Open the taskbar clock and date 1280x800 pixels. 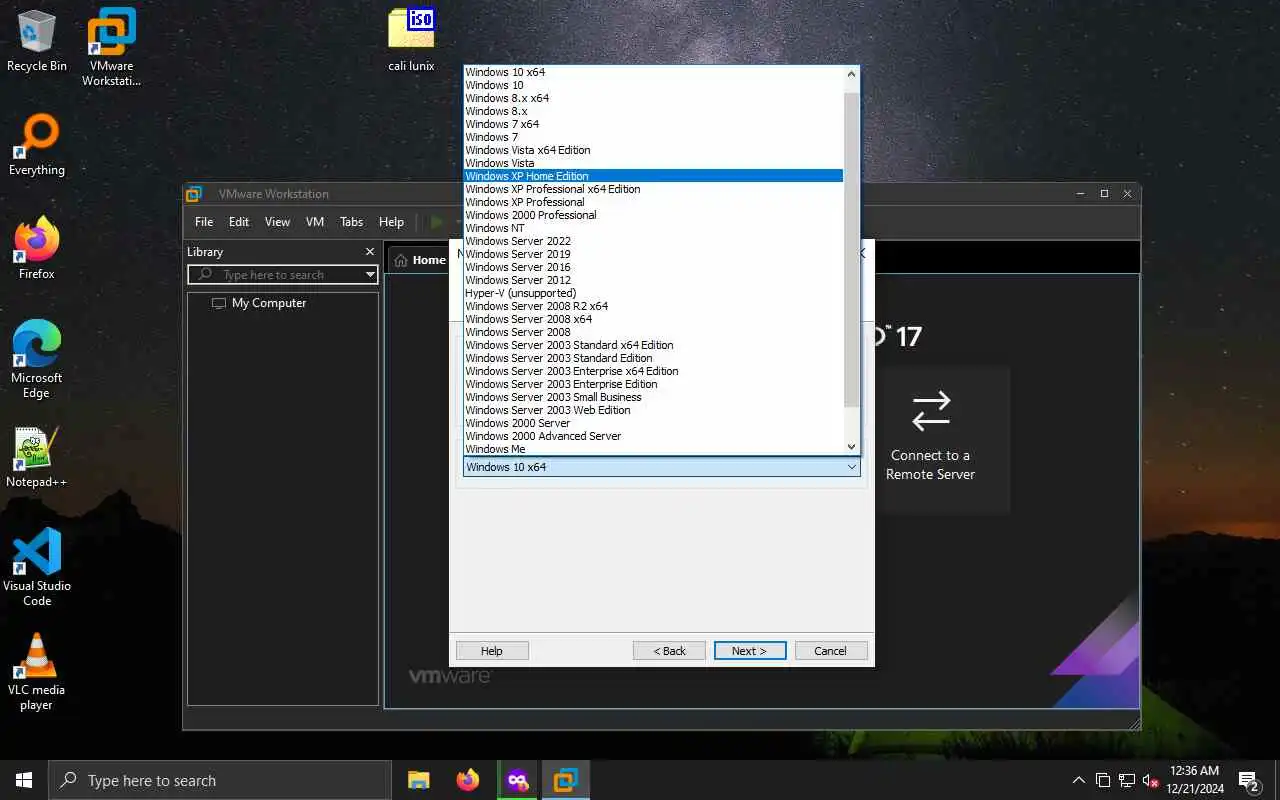1194,780
